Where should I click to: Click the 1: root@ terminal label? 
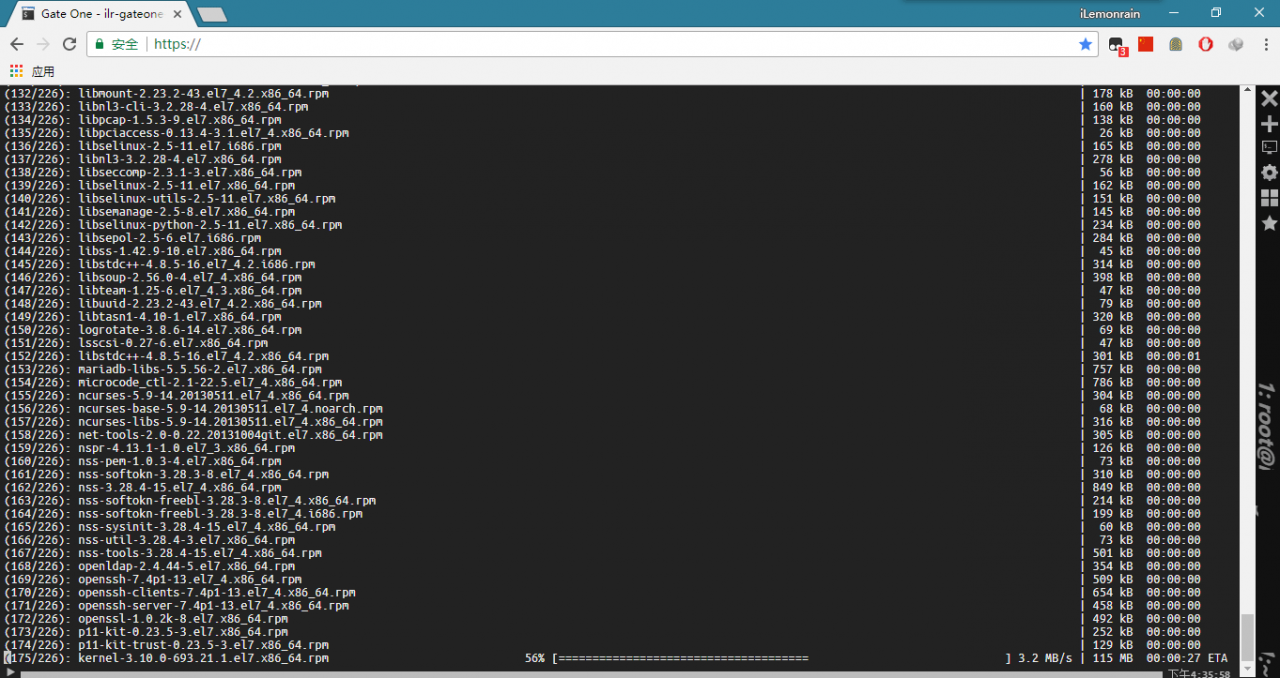(1267, 420)
